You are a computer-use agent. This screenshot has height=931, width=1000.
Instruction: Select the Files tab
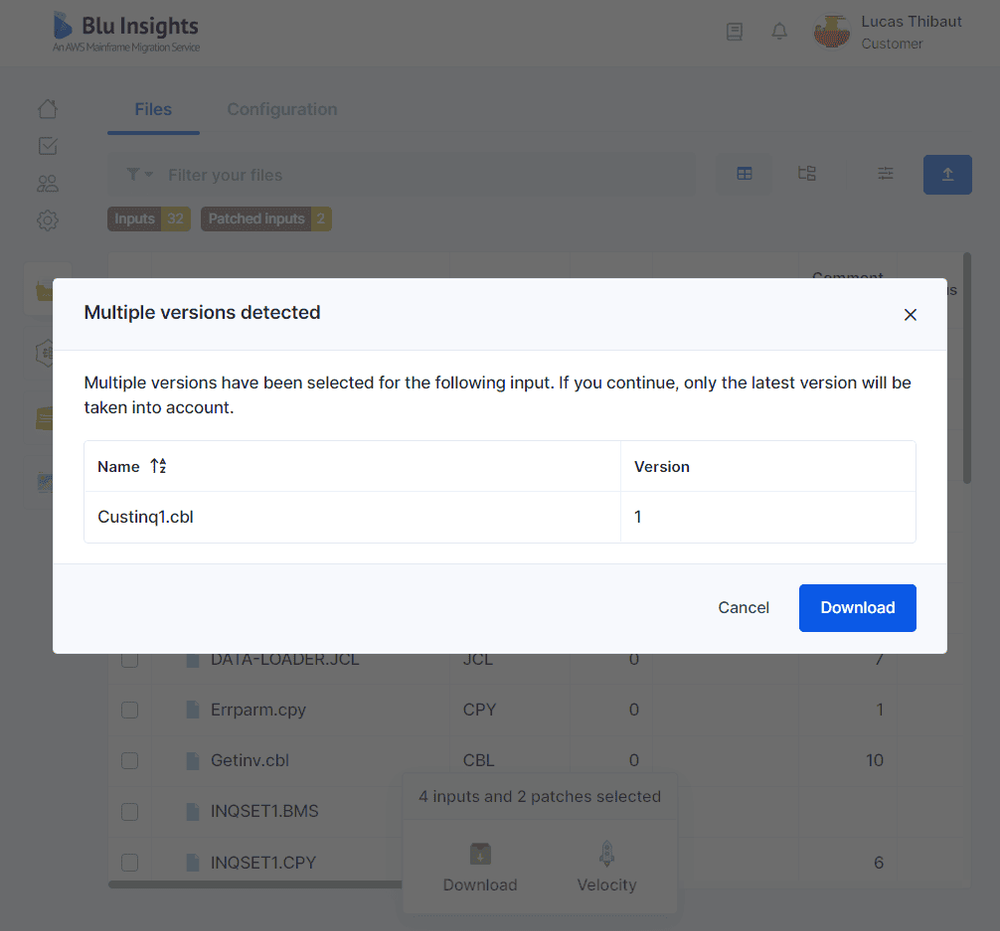(153, 110)
